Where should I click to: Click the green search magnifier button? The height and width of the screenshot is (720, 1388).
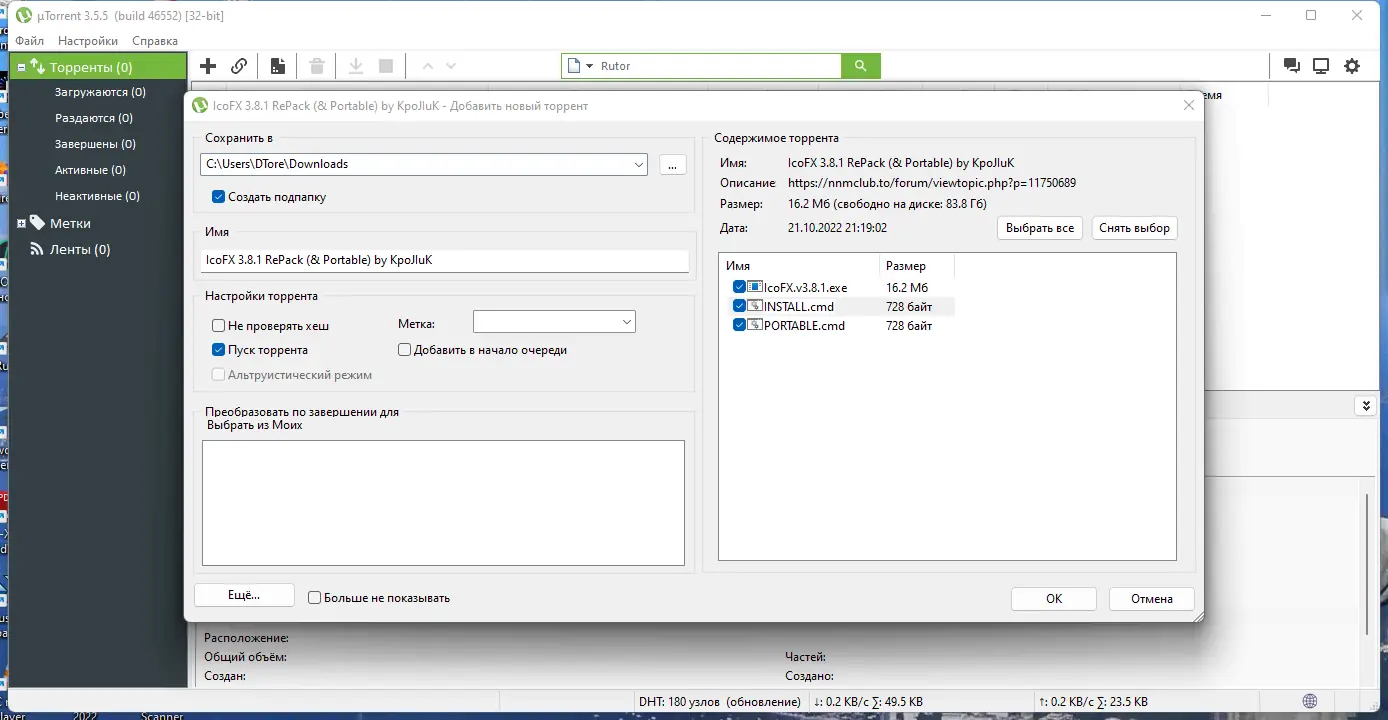861,66
